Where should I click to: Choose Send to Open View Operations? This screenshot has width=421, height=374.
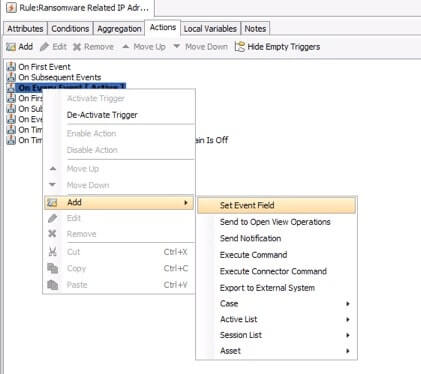tap(276, 222)
